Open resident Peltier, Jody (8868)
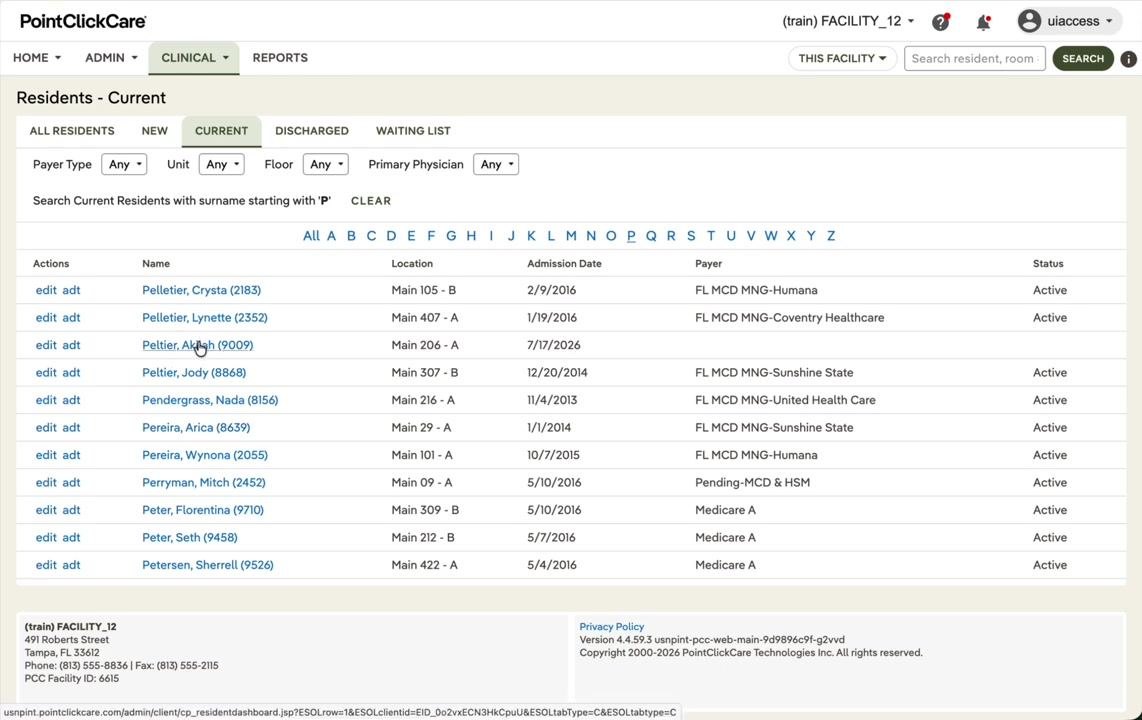This screenshot has height=720, width=1142. click(194, 373)
